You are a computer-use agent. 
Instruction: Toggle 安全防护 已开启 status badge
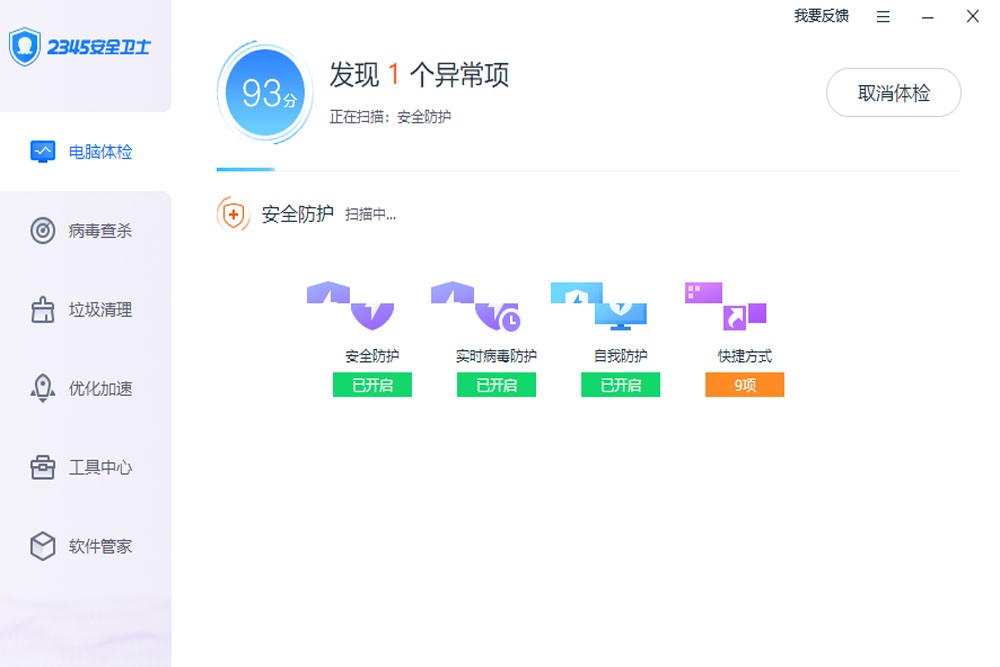pos(371,385)
